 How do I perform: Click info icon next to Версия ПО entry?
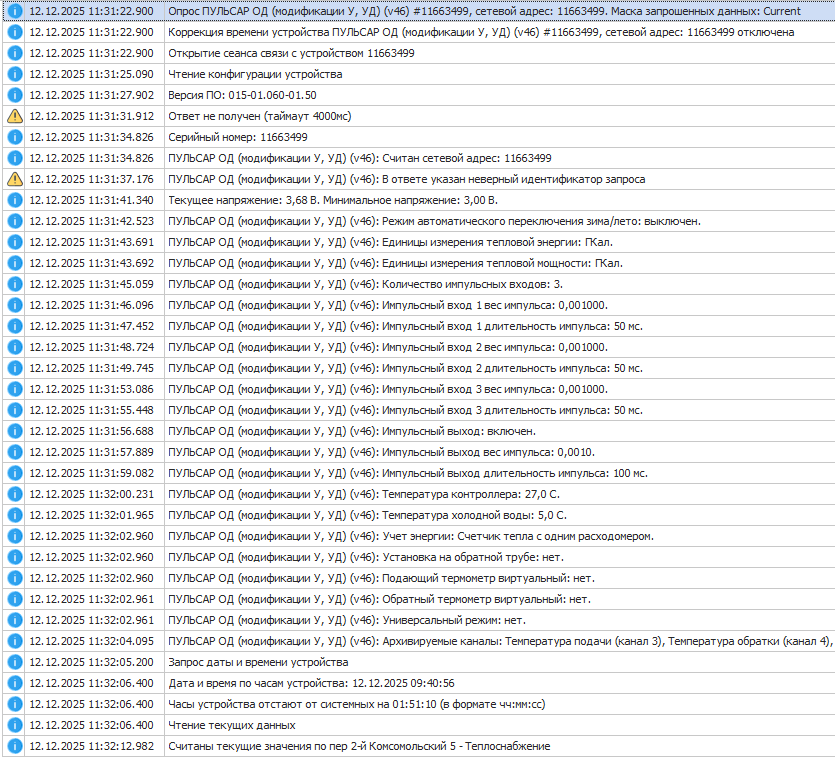[14, 95]
